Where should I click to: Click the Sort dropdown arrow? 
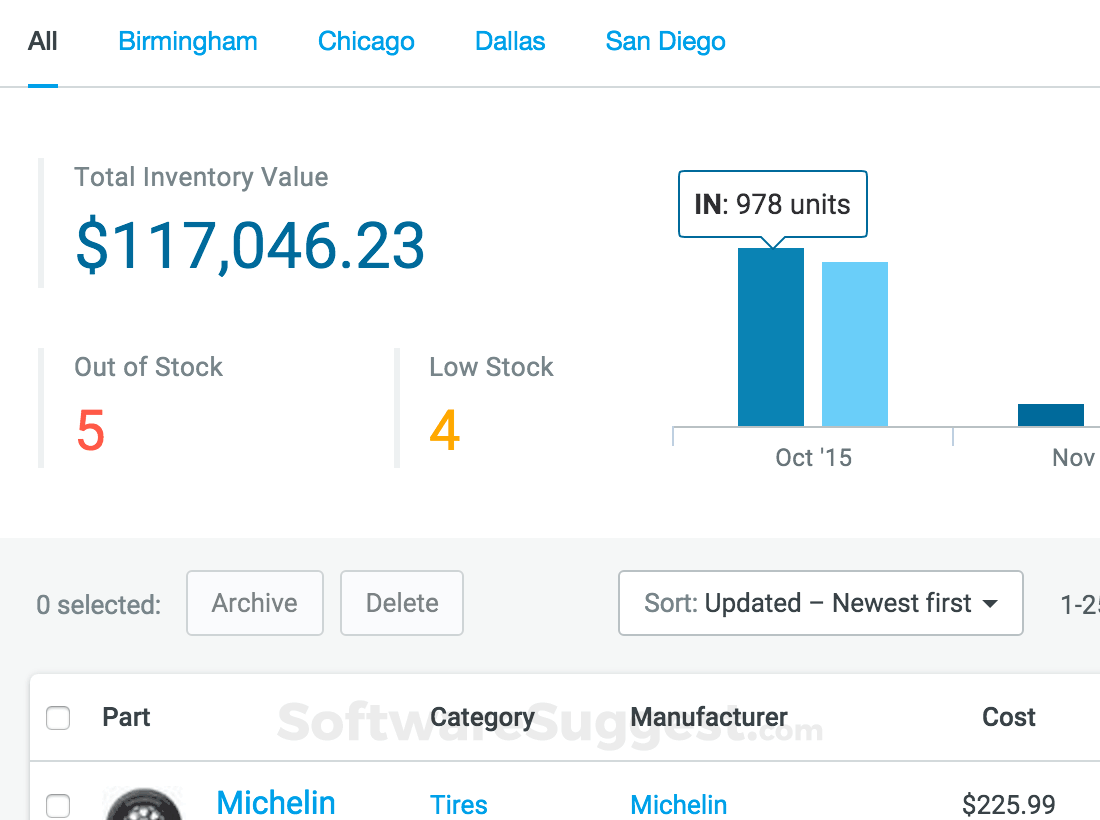[x=990, y=603]
